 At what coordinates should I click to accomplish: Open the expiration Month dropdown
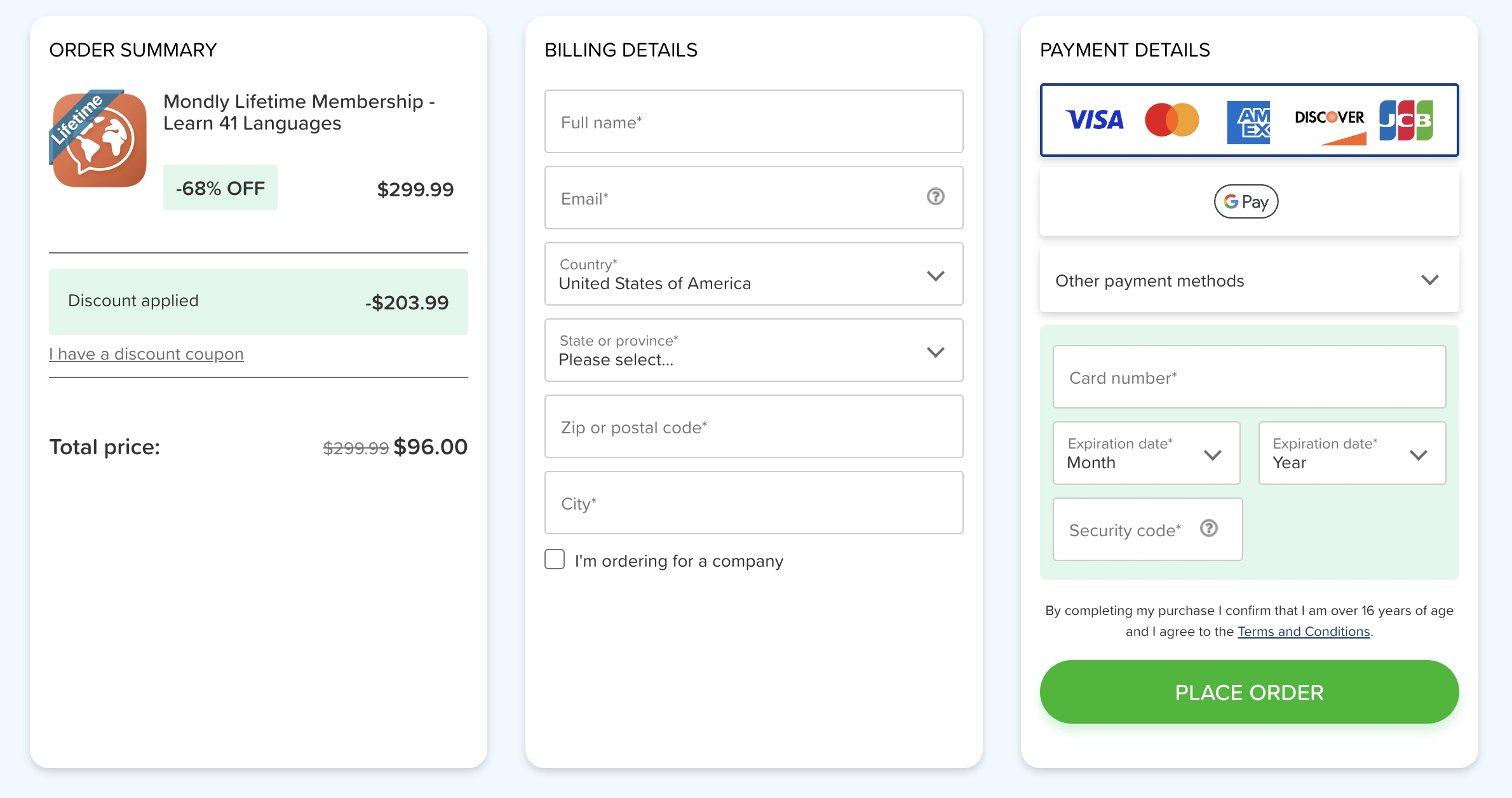1146,453
